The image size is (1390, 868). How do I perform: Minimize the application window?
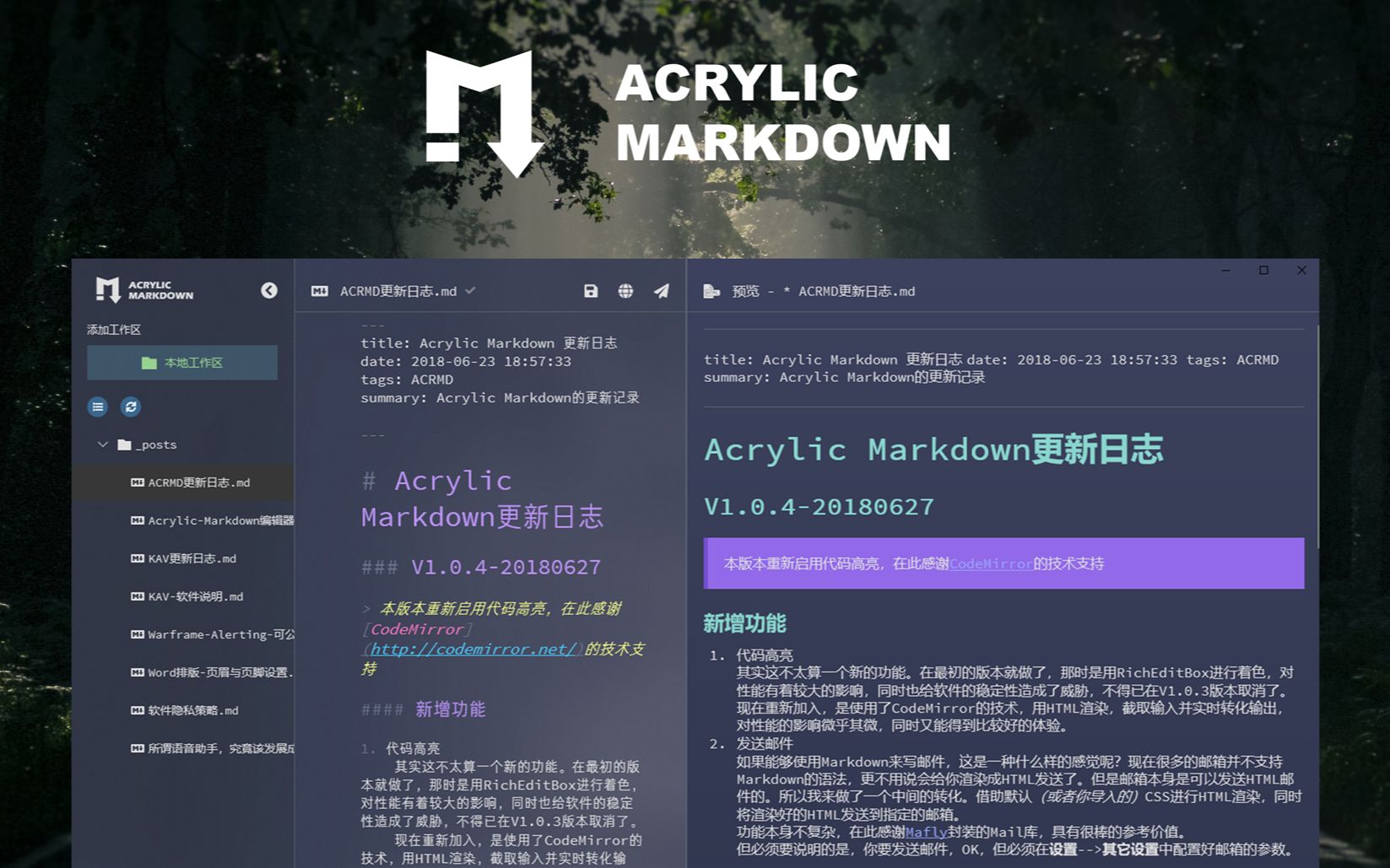pyautogui.click(x=1225, y=270)
